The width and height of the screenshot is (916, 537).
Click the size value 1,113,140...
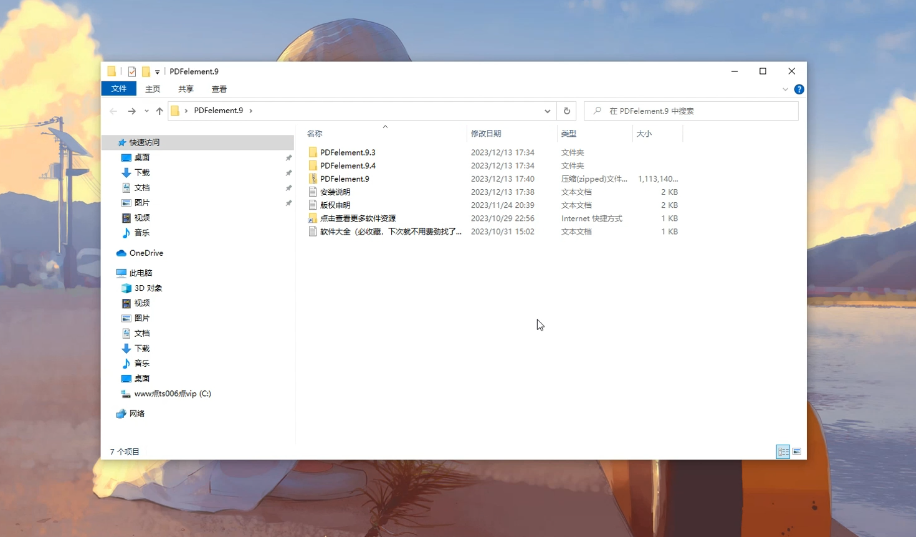(x=658, y=179)
